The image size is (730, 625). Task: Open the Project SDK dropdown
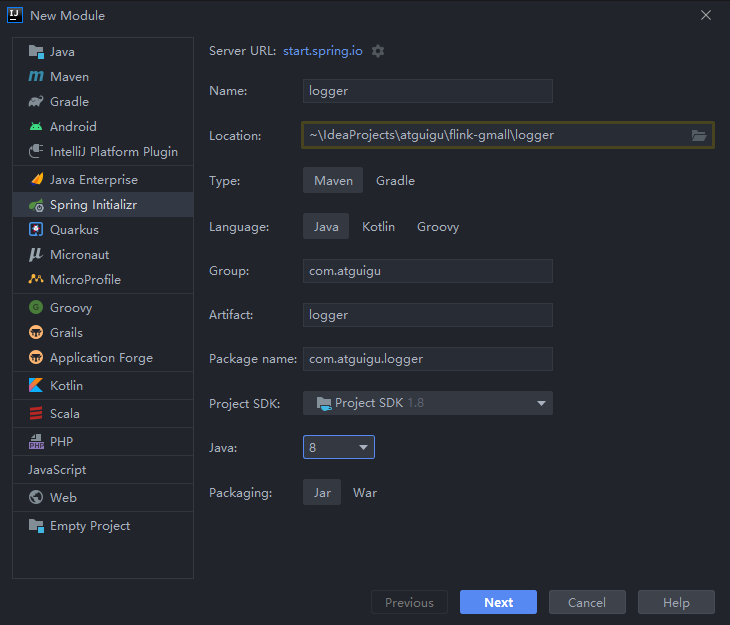tap(427, 403)
